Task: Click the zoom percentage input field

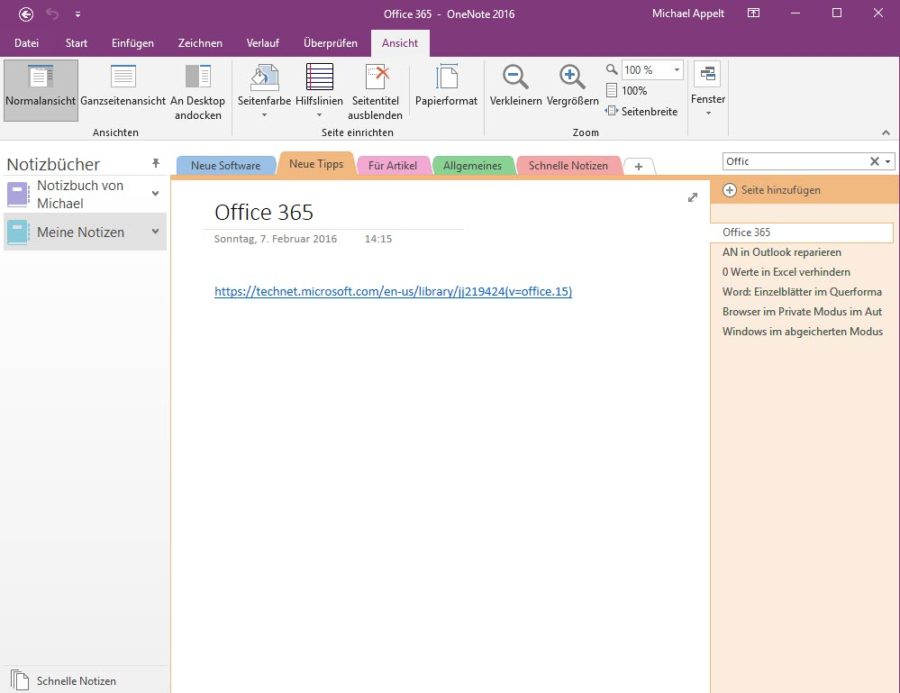Action: point(646,70)
